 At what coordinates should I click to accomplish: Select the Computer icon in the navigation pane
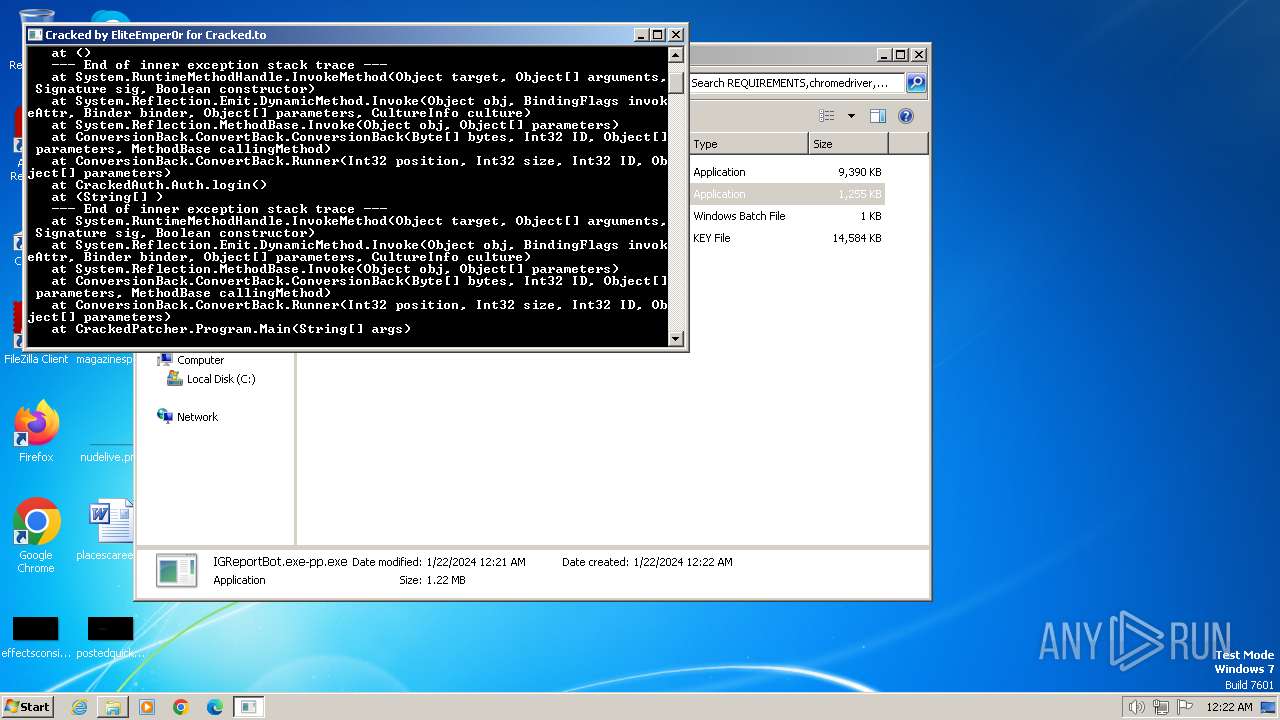pyautogui.click(x=165, y=360)
